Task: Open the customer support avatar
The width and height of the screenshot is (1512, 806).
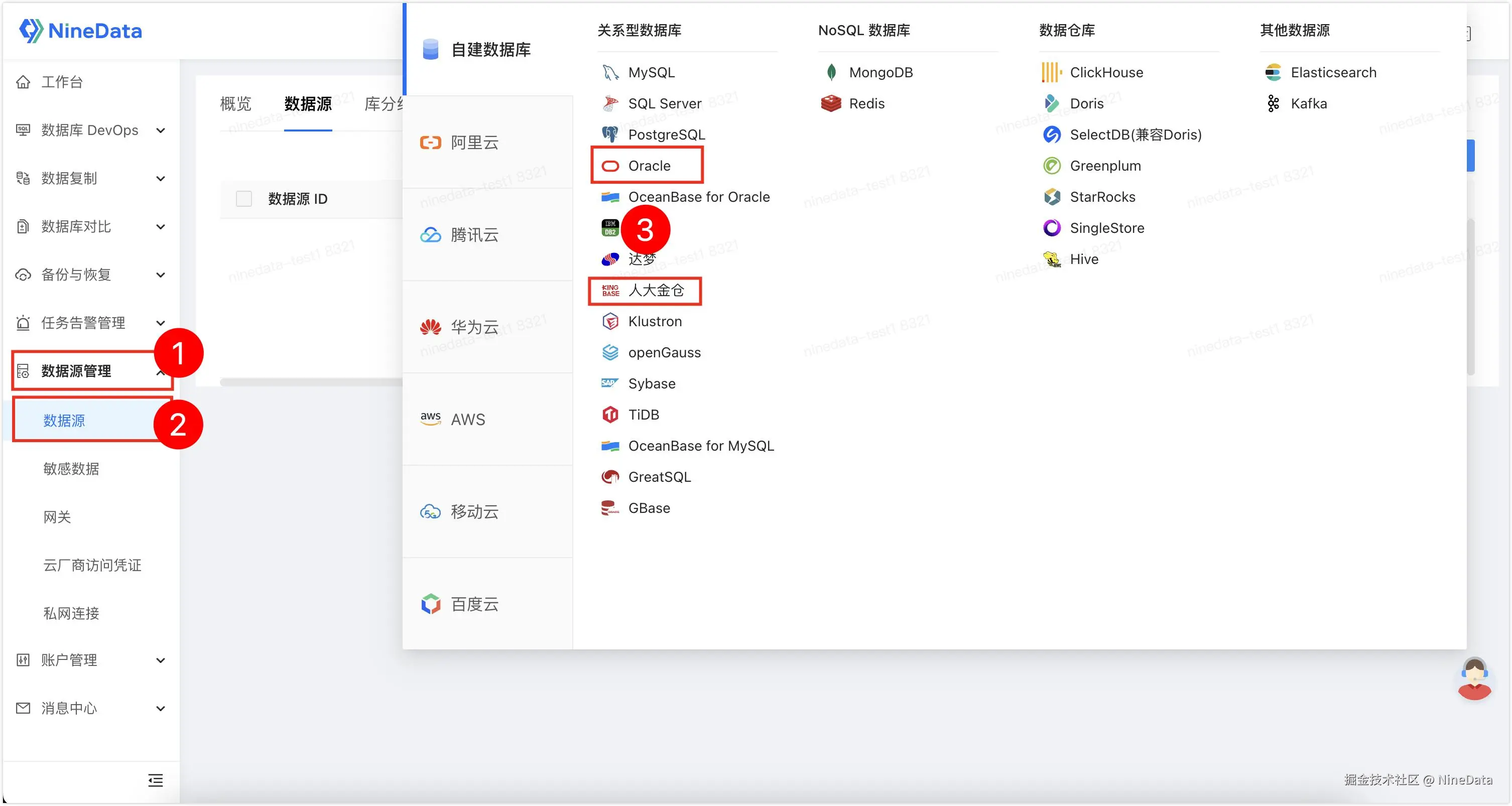Action: pos(1474,680)
